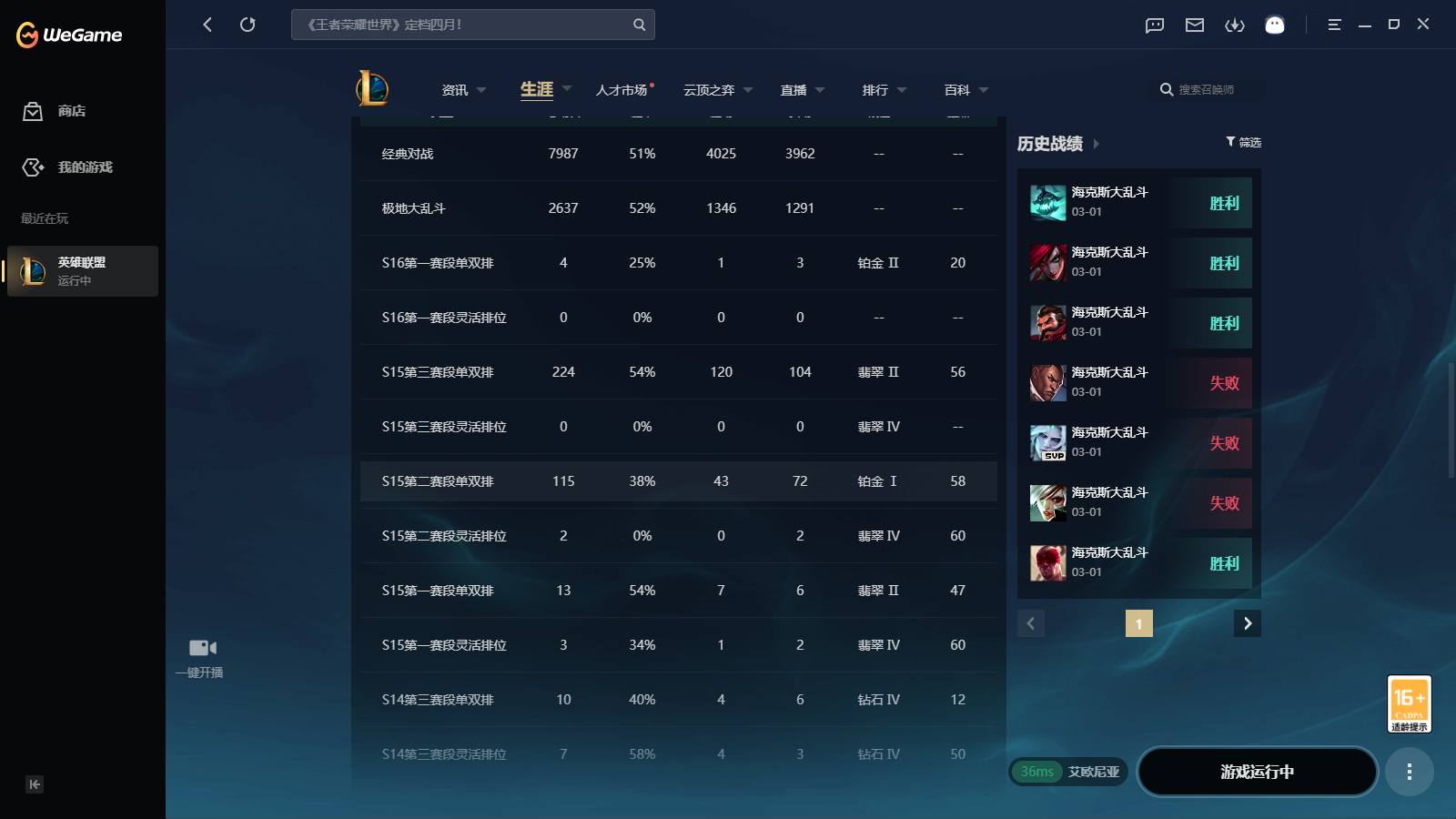Select the 极地大乱斗 stats row

[679, 208]
